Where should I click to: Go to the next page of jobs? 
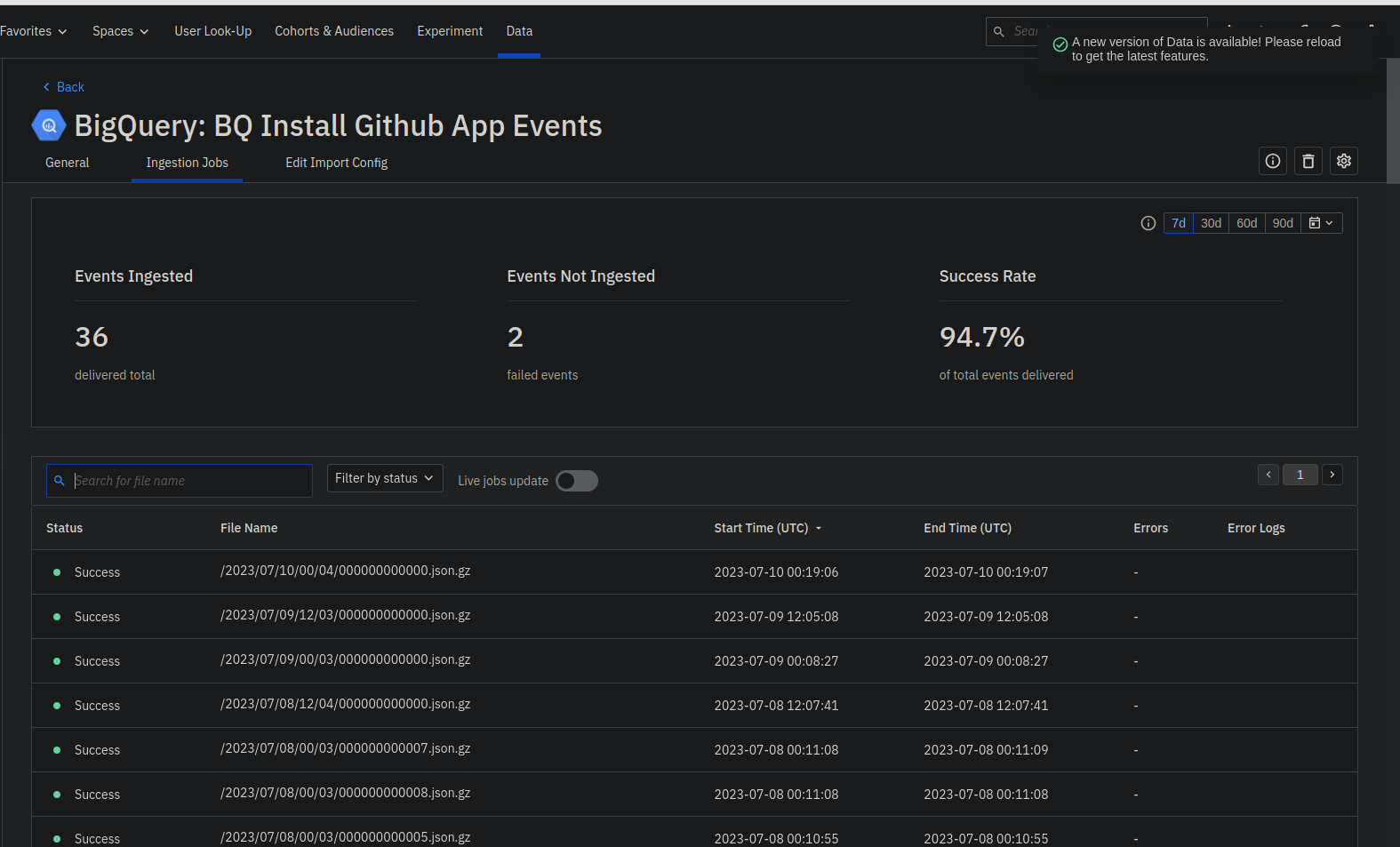pos(1332,475)
